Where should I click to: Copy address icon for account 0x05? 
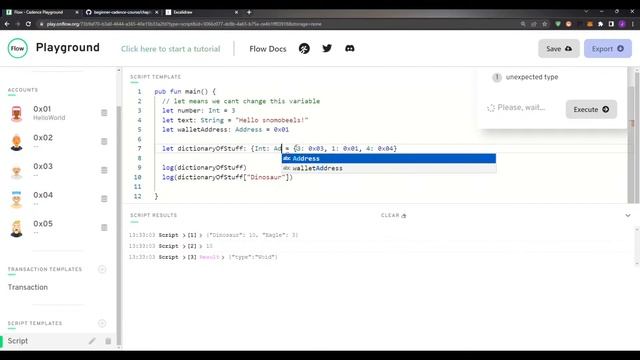pyautogui.click(x=104, y=227)
